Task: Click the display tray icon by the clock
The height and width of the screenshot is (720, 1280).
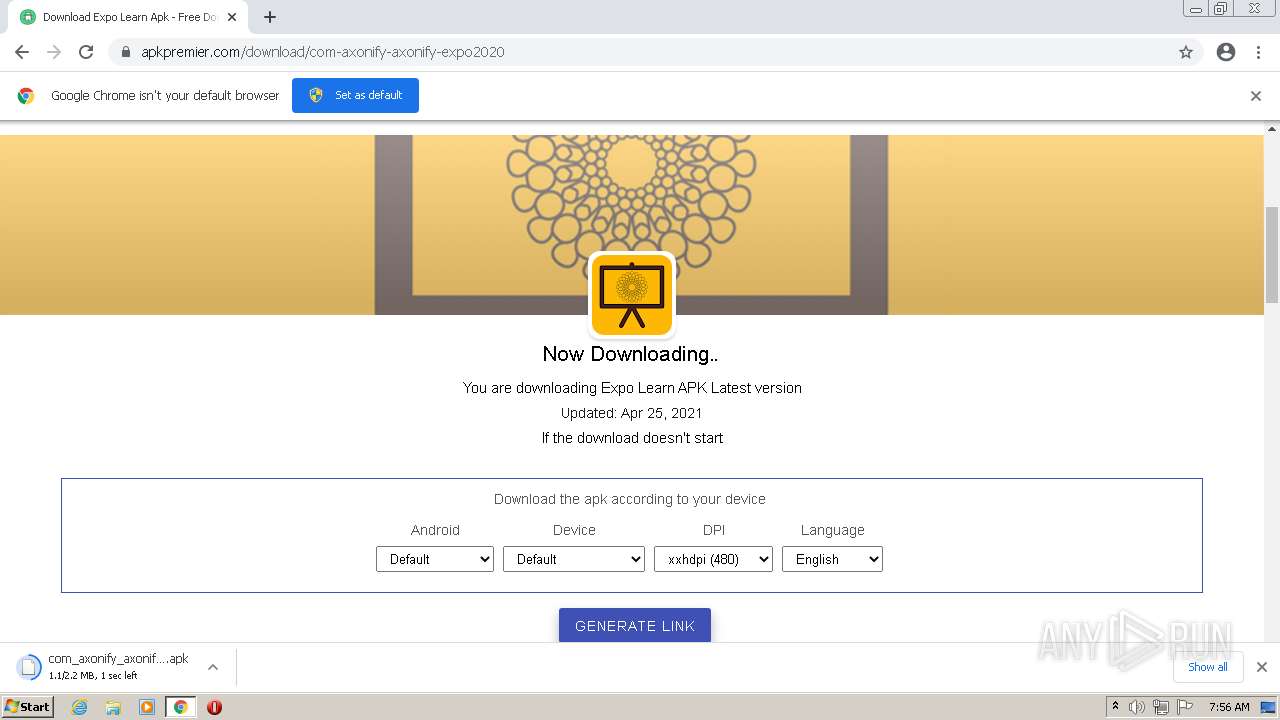Action: click(1267, 707)
